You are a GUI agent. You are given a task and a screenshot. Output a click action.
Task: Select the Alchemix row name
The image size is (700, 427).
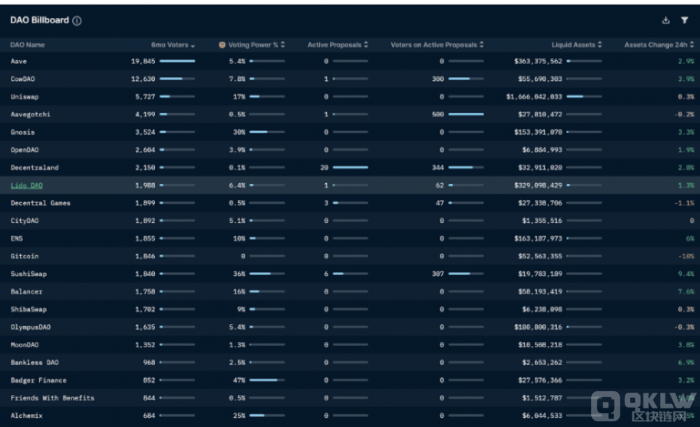pyautogui.click(x=26, y=415)
